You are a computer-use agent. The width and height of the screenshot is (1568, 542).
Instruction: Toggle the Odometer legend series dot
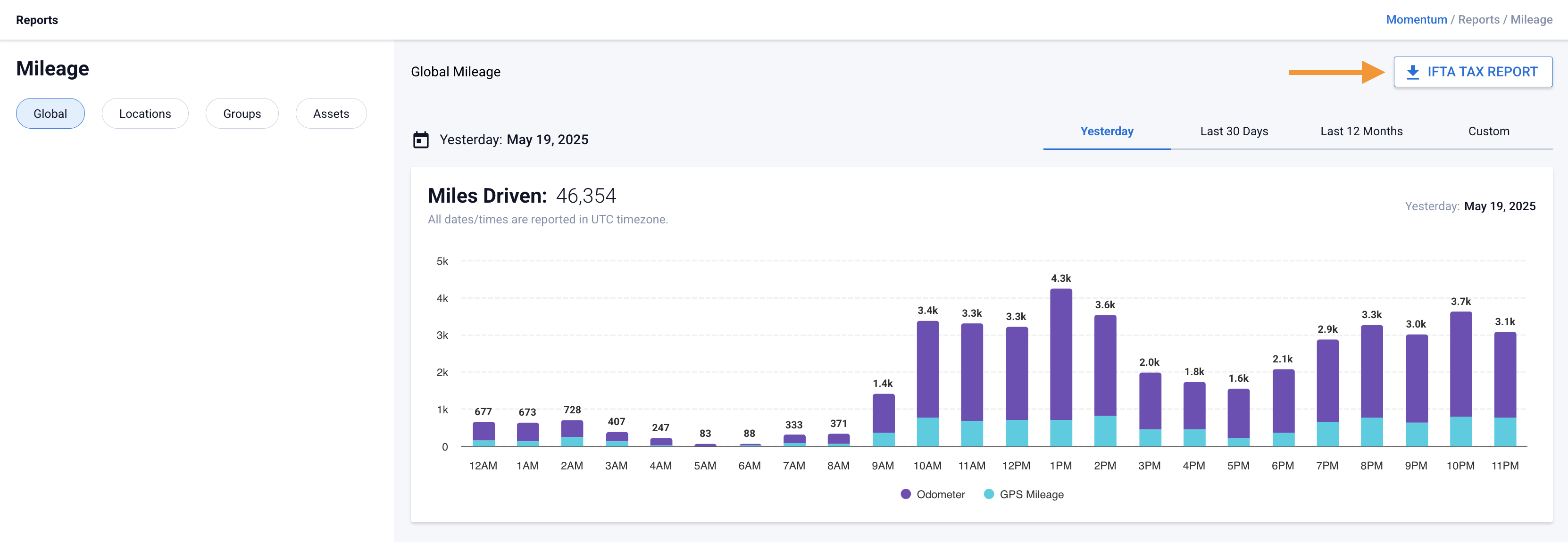(906, 494)
